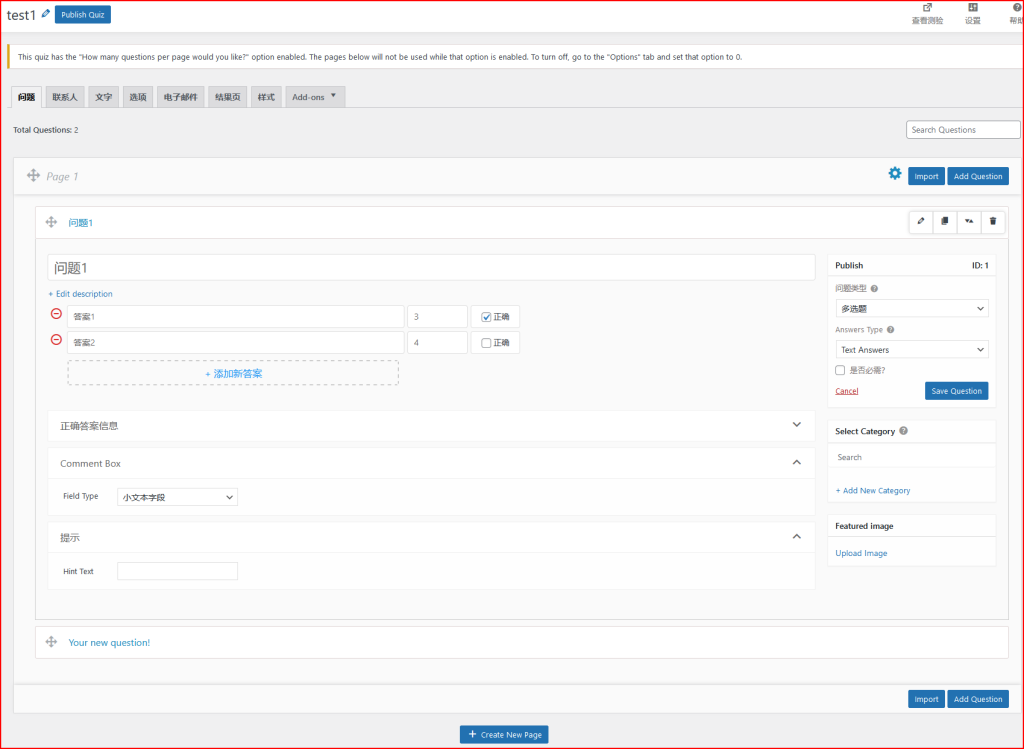Duplicate 问题1 using the copy icon
Viewport: 1024px width, 749px height.
[x=945, y=221]
